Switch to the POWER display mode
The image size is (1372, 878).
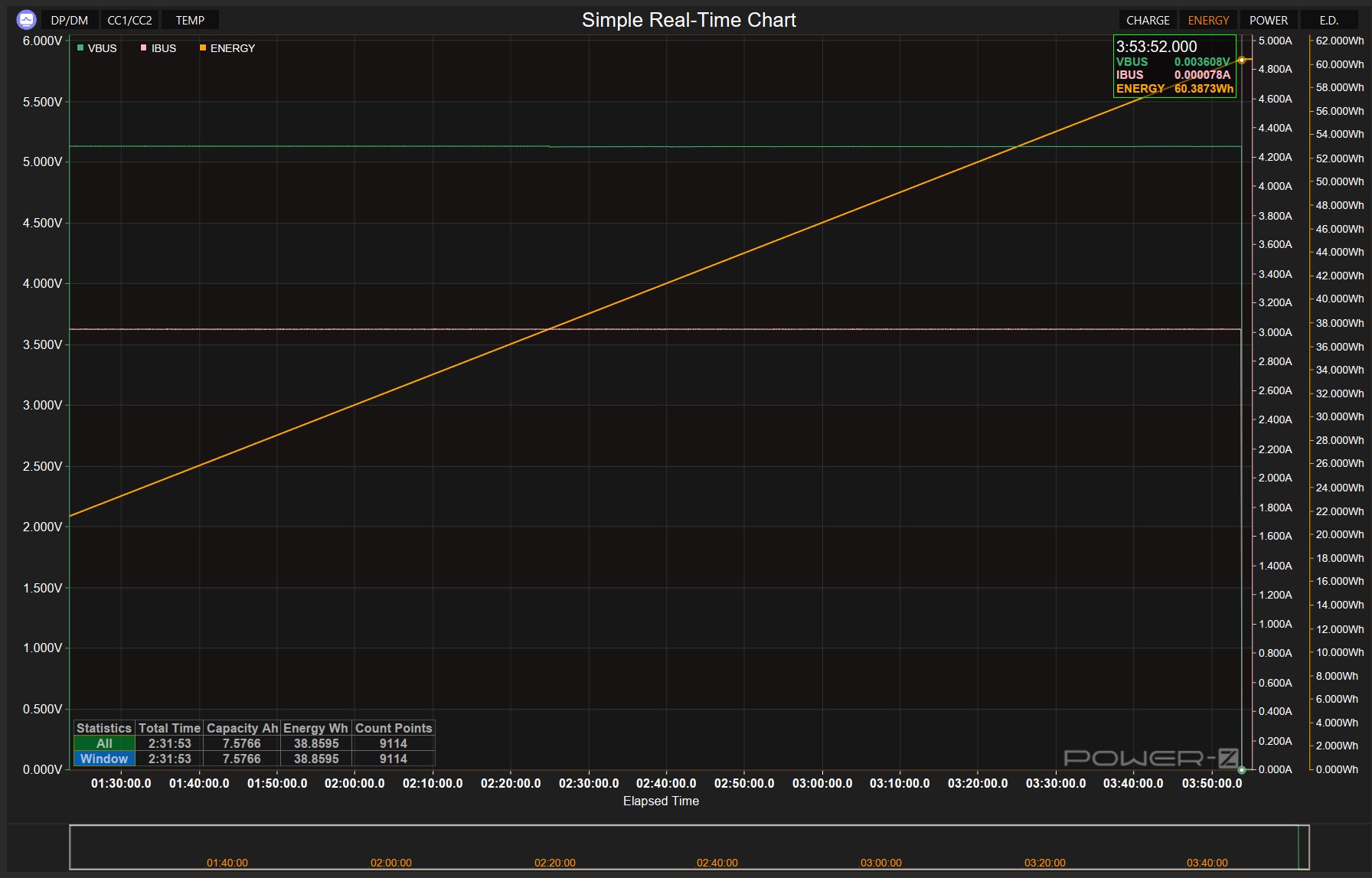click(x=1269, y=20)
